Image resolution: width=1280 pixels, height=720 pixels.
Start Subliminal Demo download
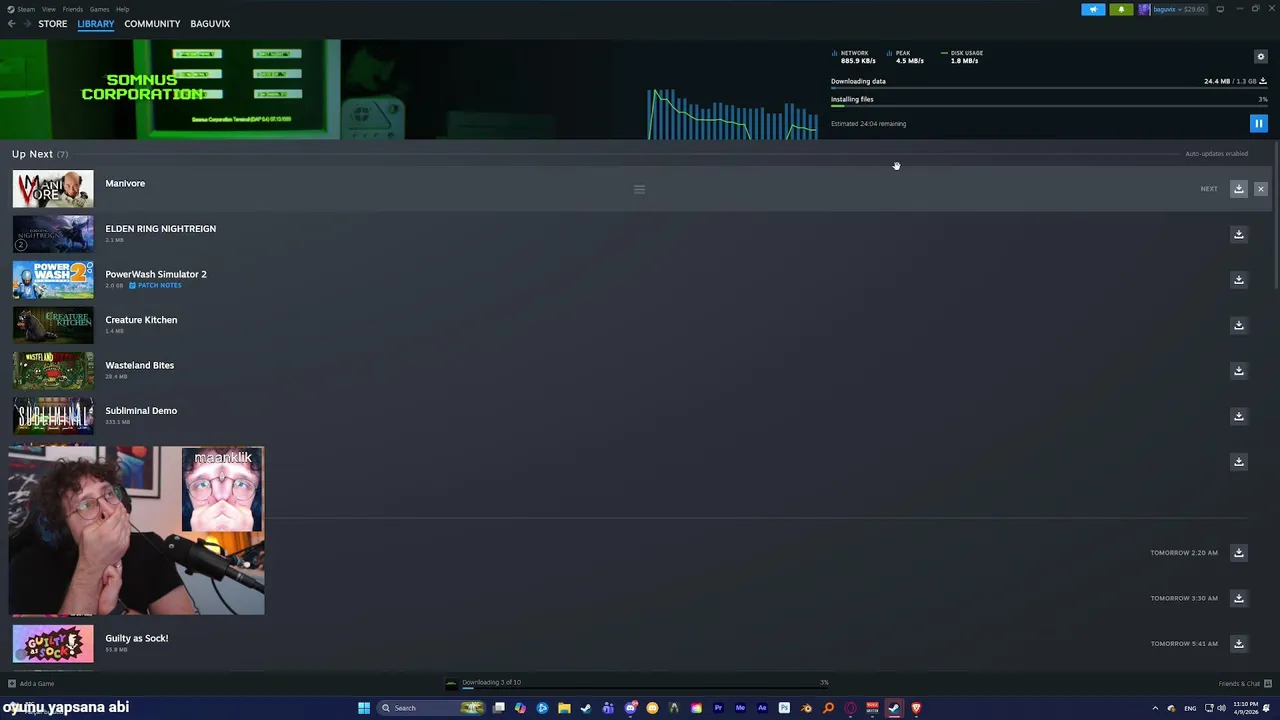click(1238, 416)
